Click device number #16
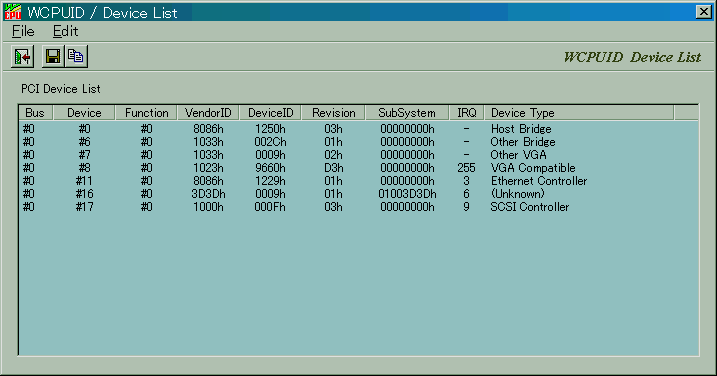This screenshot has height=376, width=717. pyautogui.click(x=84, y=194)
